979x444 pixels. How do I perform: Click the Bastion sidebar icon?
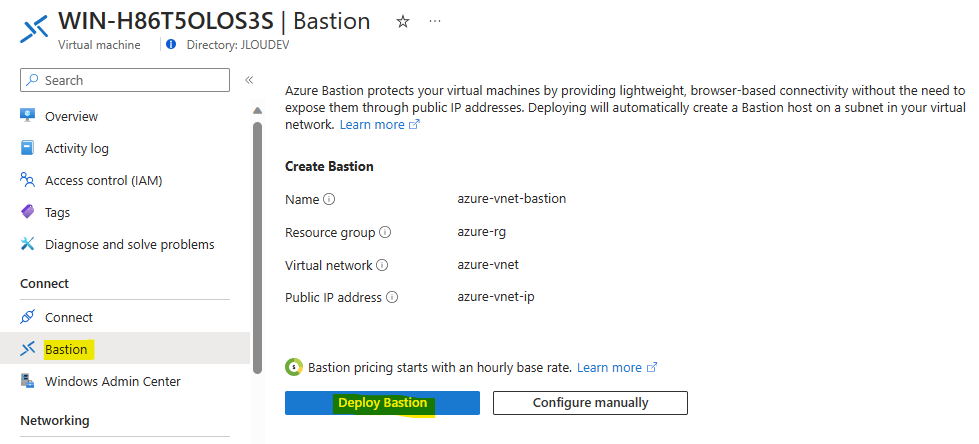[x=27, y=349]
